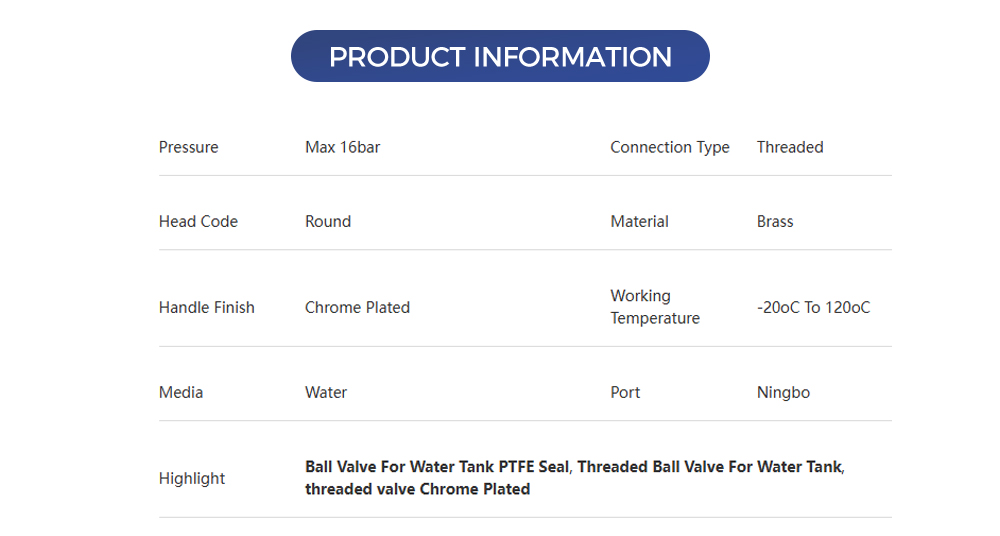The width and height of the screenshot is (1000, 536).
Task: Click the Working Temperature label
Action: (654, 307)
